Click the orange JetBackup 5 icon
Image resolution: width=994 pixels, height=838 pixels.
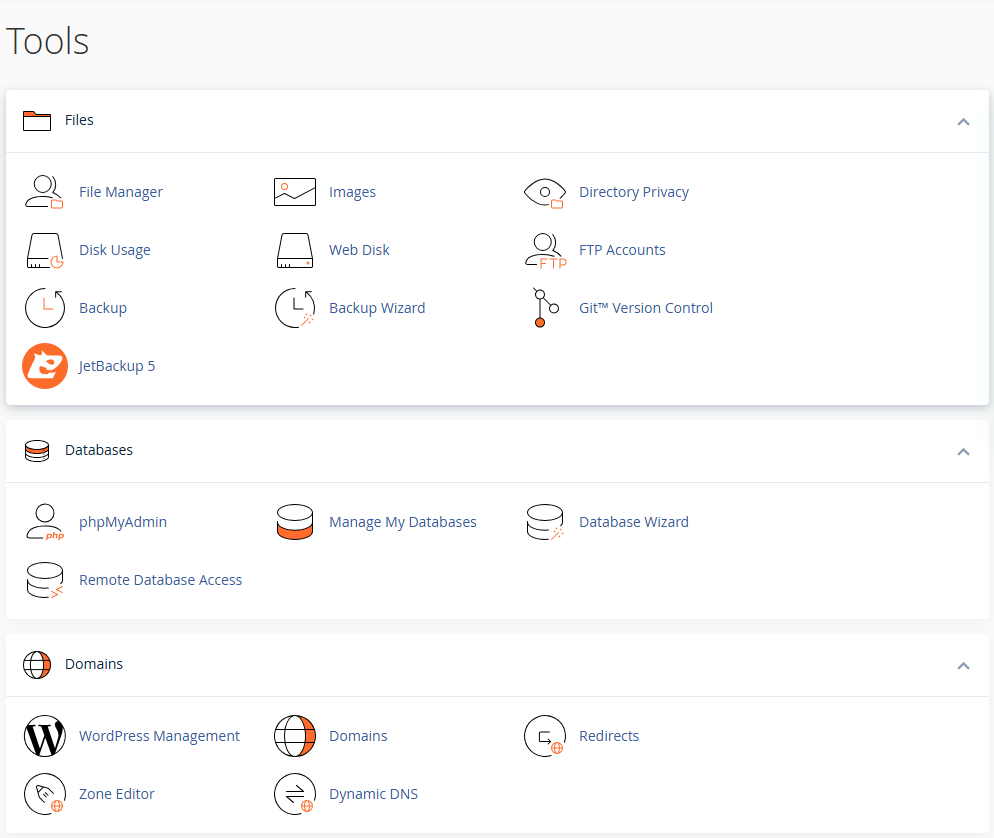point(45,366)
